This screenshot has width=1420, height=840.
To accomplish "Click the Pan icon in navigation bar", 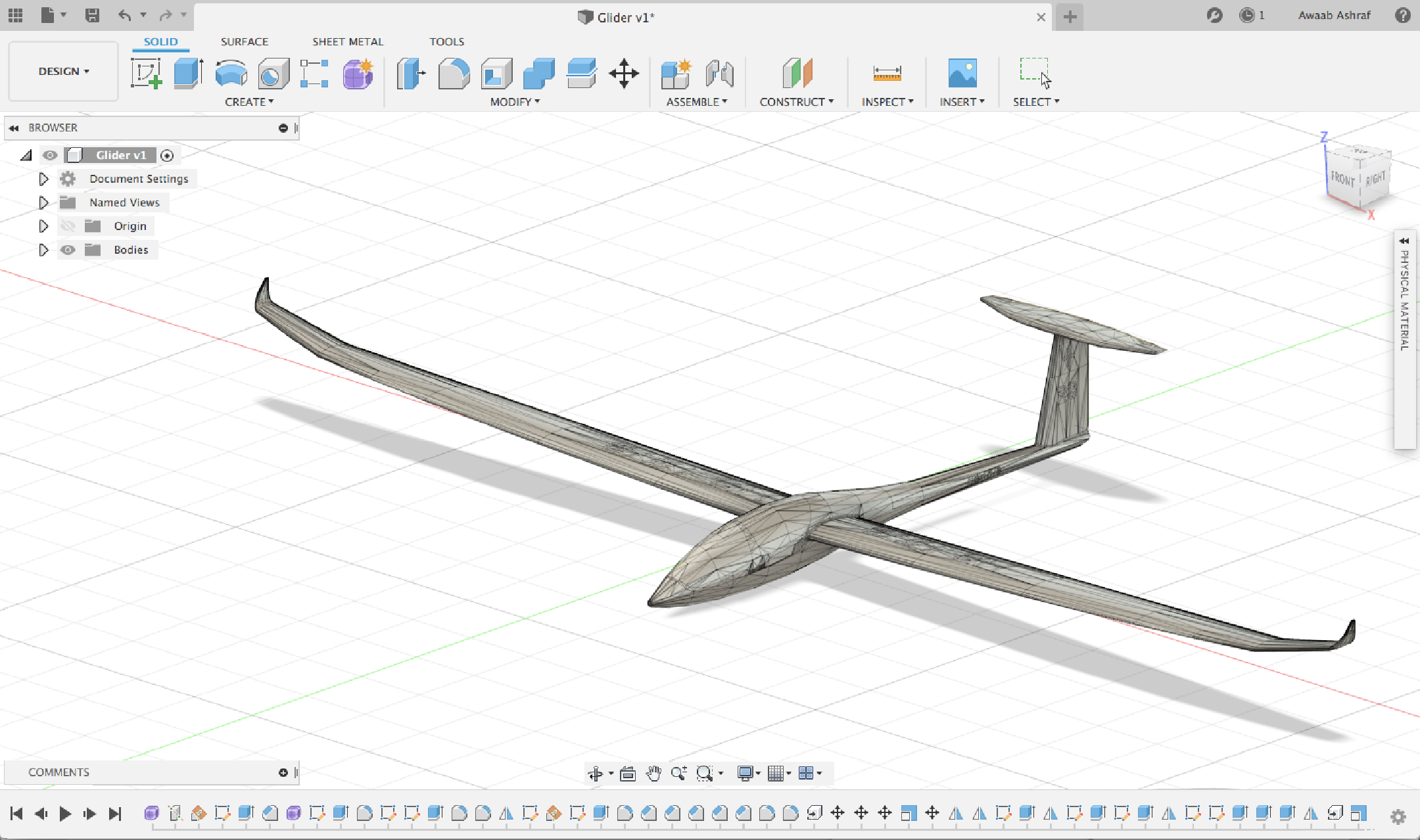I will 653,773.
